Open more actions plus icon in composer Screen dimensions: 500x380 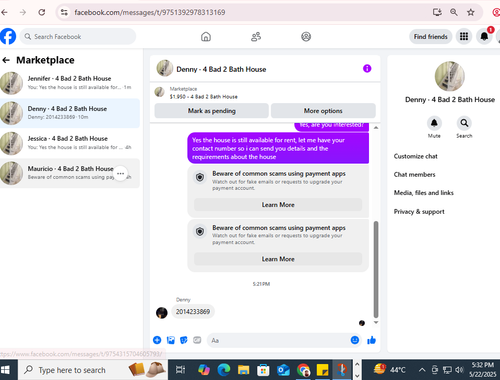click(x=157, y=340)
